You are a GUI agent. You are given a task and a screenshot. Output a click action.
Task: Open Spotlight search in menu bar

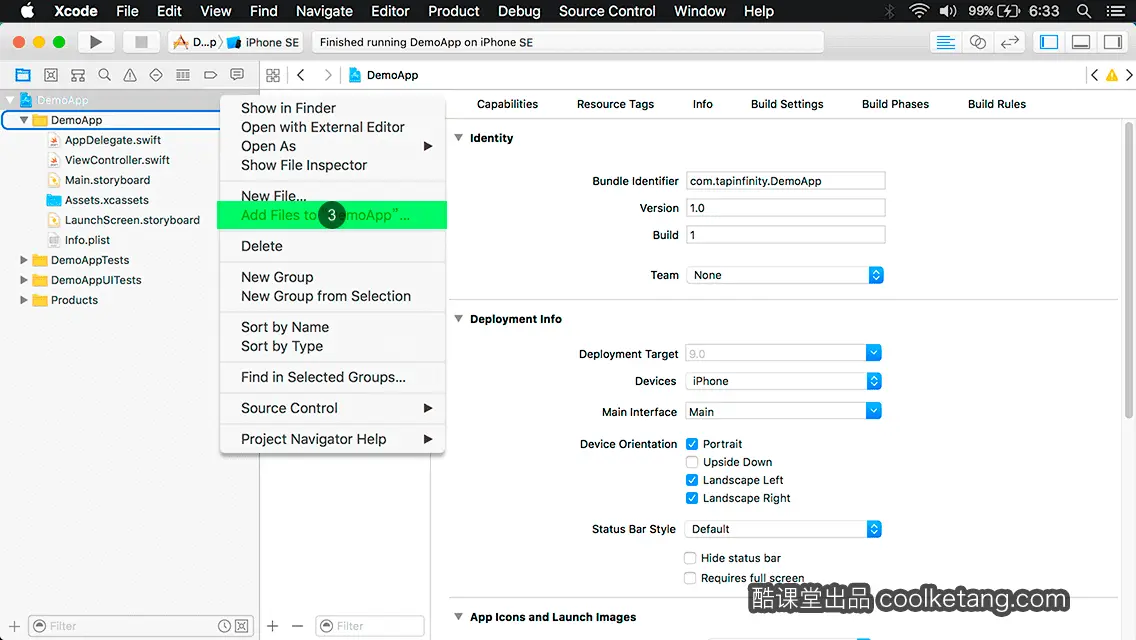(x=1084, y=11)
